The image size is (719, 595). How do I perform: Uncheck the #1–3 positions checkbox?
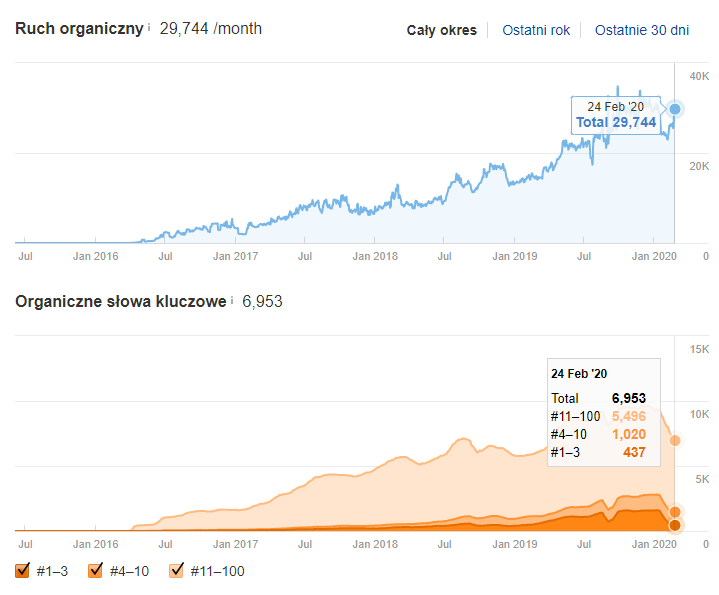coord(22,571)
